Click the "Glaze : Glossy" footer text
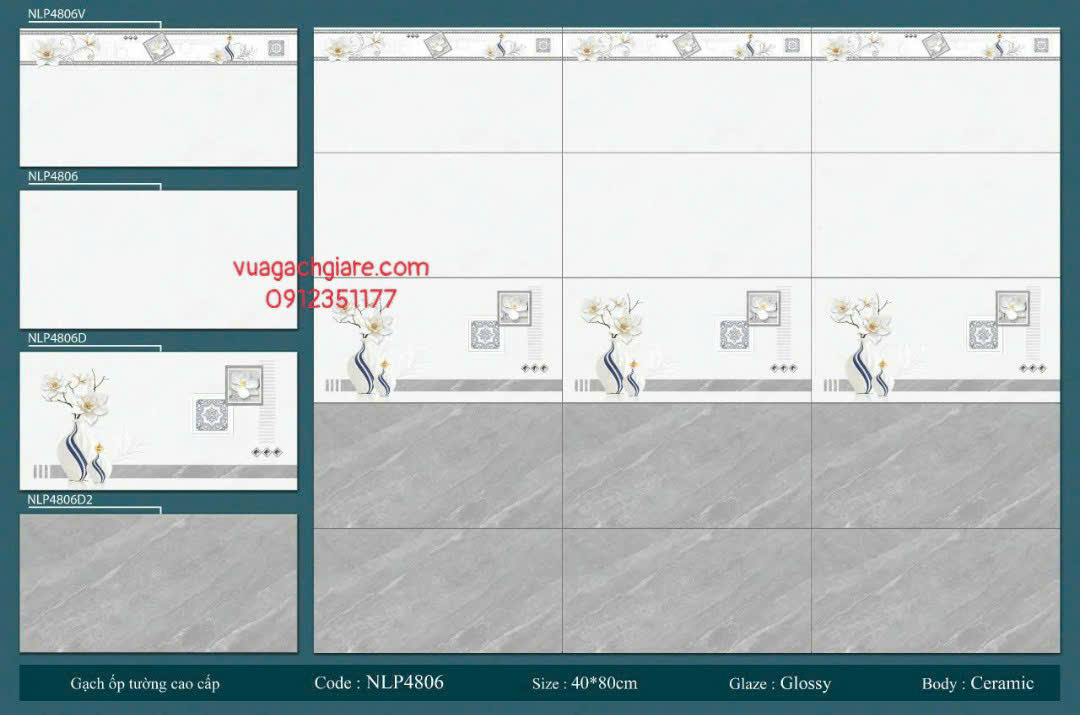The image size is (1080, 715). click(780, 684)
